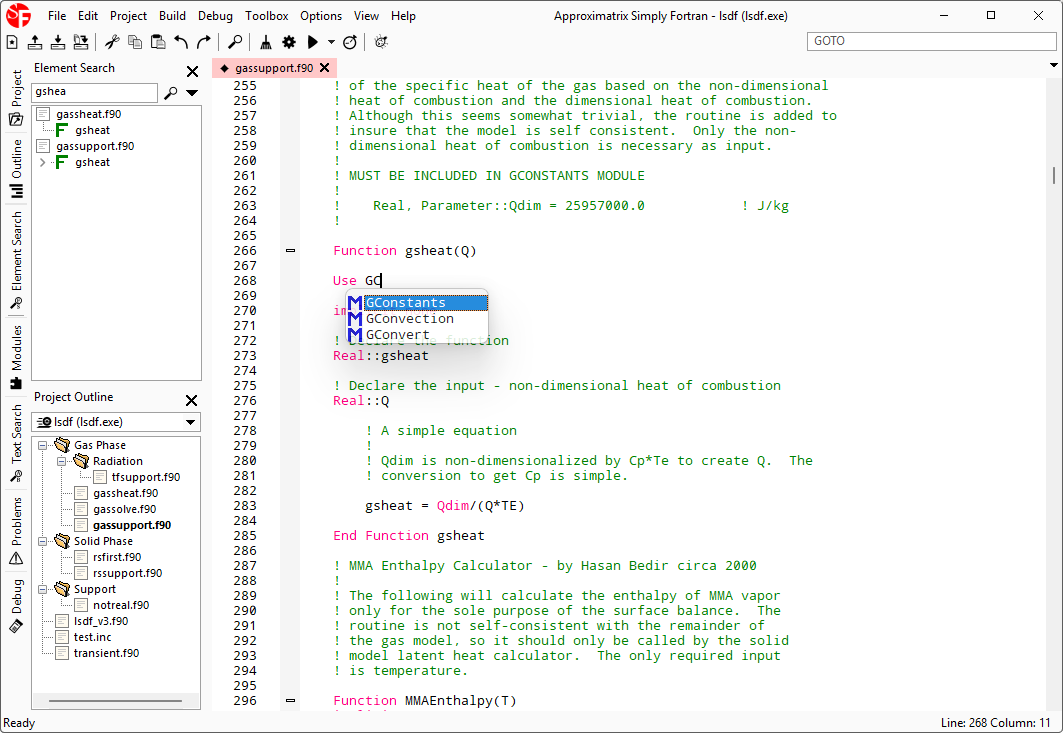The width and height of the screenshot is (1063, 733).
Task: Open the element search options dropdown
Action: [x=193, y=92]
